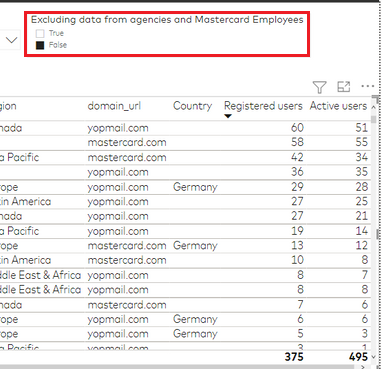The image size is (382, 371).
Task: Select the Registered users value 10
Action: click(x=297, y=260)
